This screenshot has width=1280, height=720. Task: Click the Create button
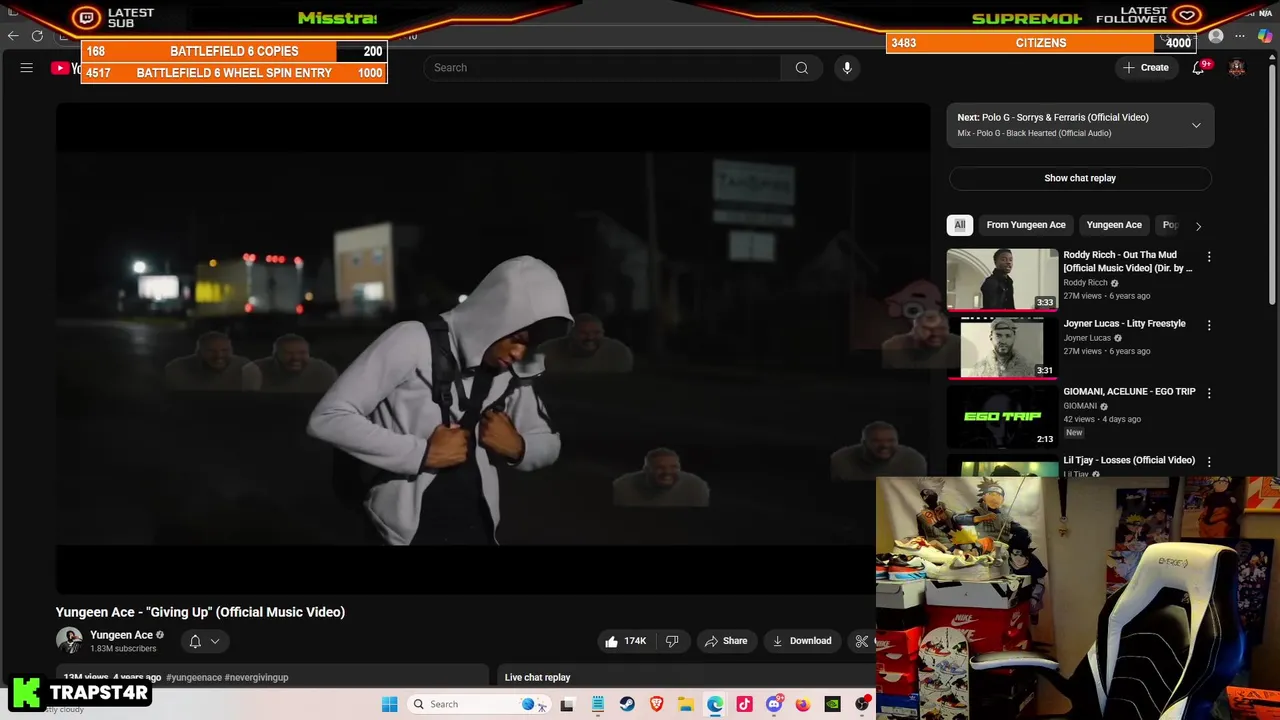(x=1146, y=68)
